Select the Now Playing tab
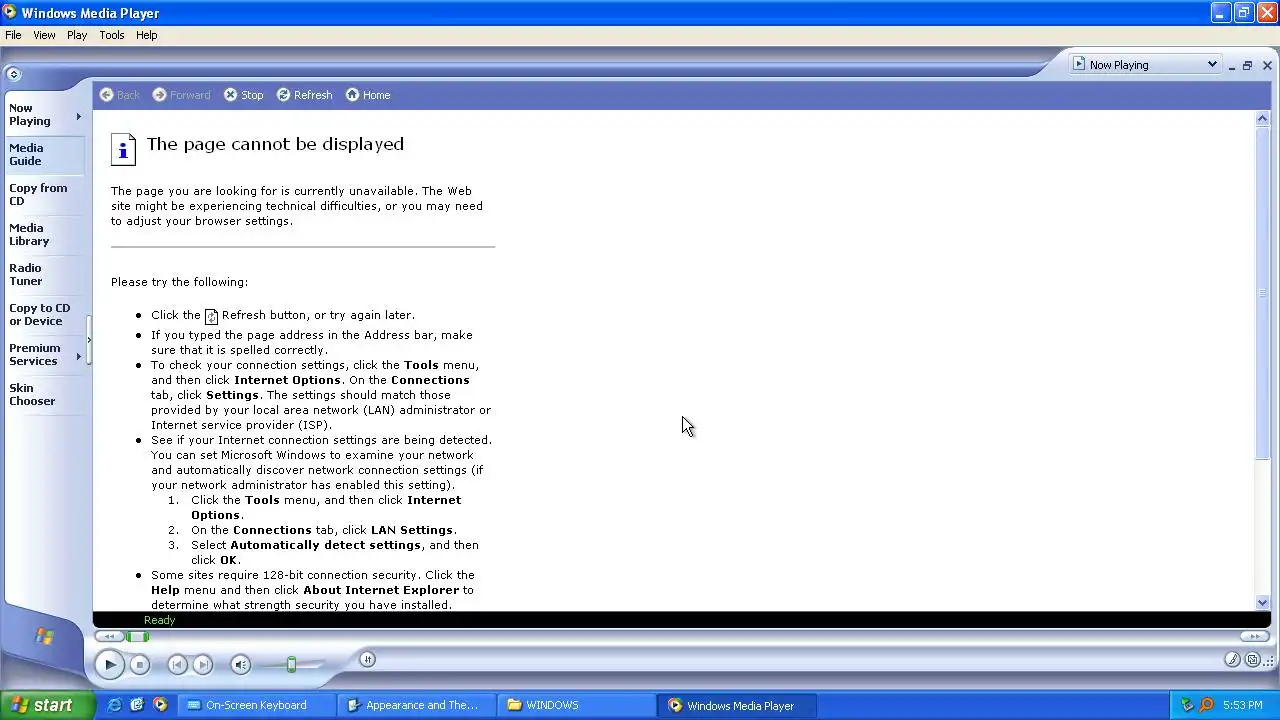The height and width of the screenshot is (720, 1280). tap(44, 115)
